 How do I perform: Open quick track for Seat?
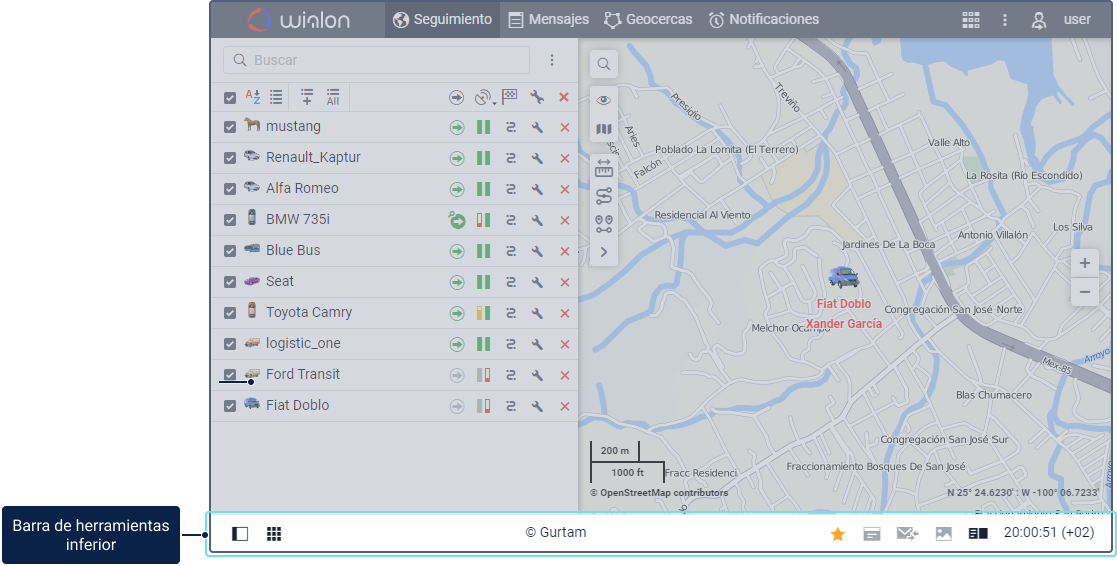[511, 283]
